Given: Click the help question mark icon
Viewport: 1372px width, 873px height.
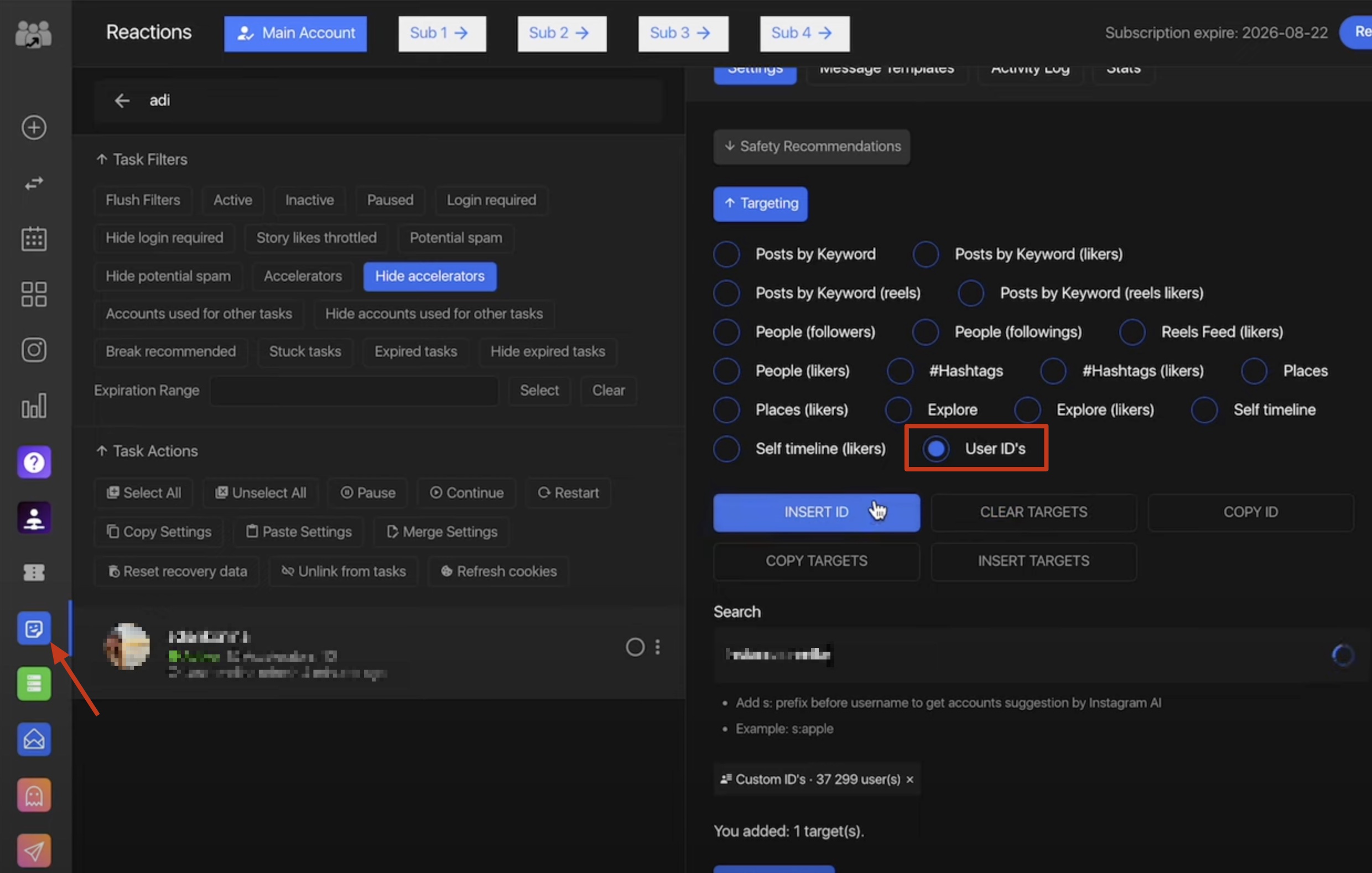Looking at the screenshot, I should 34,462.
